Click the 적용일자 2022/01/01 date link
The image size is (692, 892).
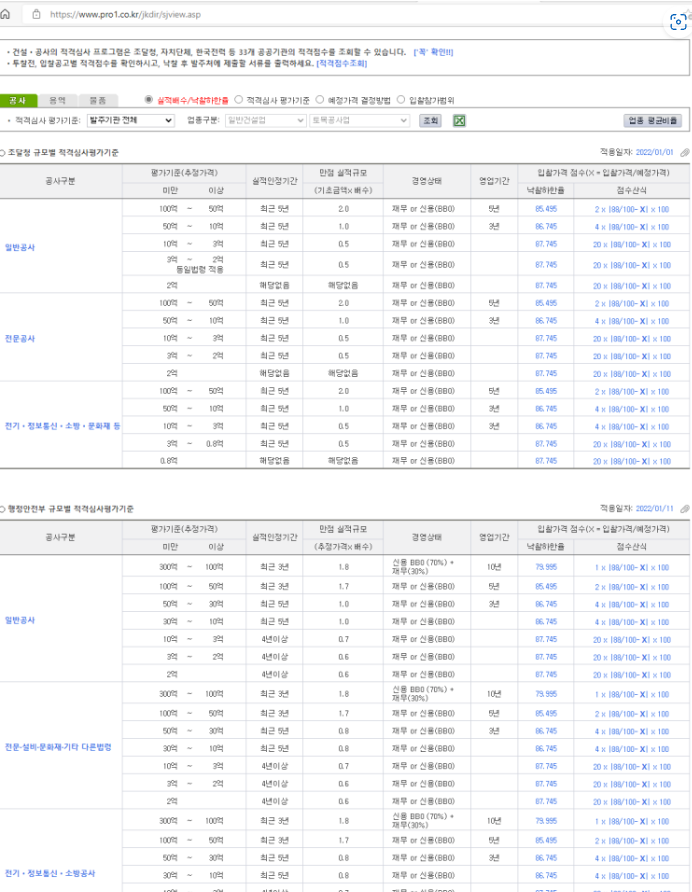pos(654,152)
